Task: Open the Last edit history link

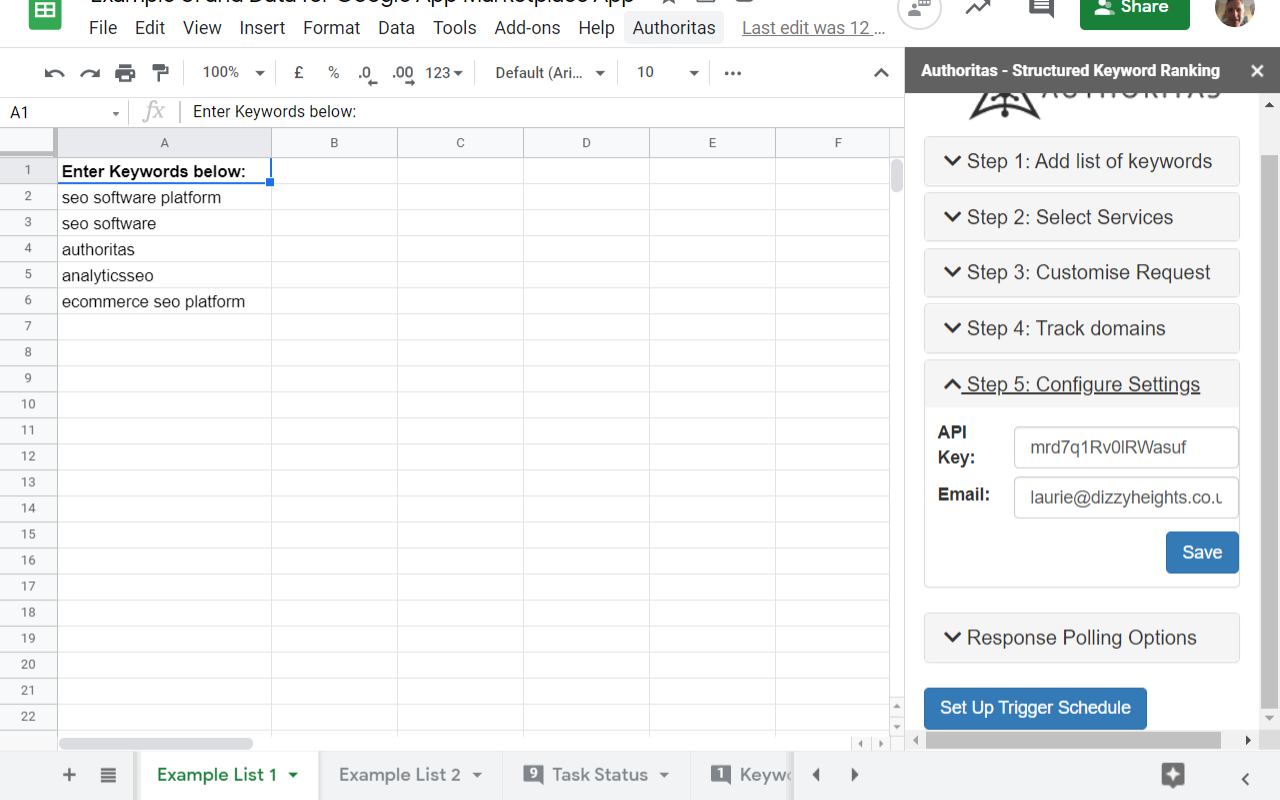Action: click(813, 28)
